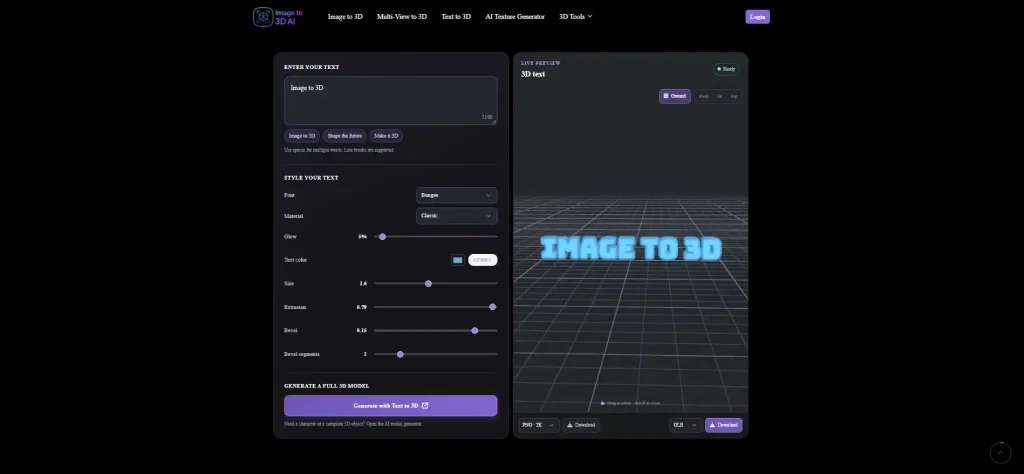Open the GLB model format dropdown
This screenshot has width=1024, height=474.
(x=686, y=425)
